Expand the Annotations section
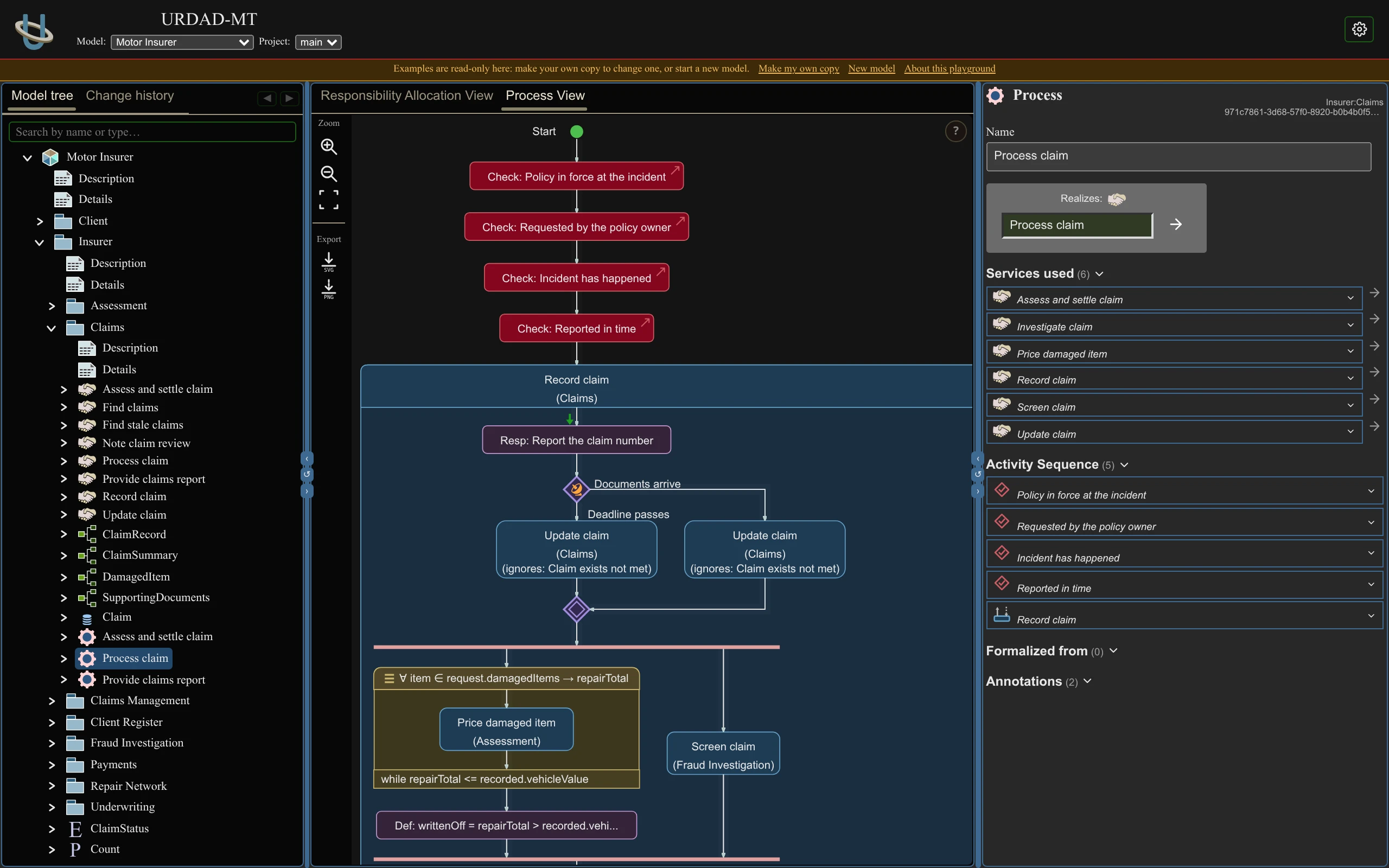This screenshot has width=1389, height=868. [x=1087, y=681]
